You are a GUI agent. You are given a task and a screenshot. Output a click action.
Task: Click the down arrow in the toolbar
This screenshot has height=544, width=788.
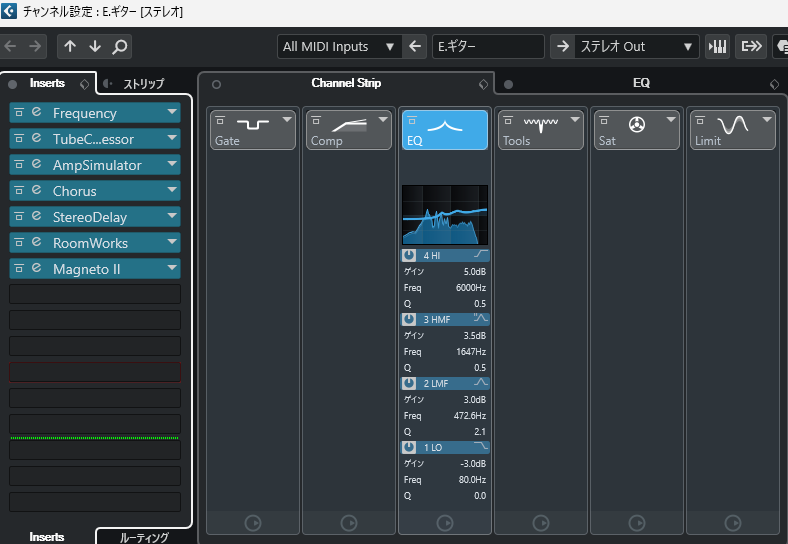coord(95,46)
